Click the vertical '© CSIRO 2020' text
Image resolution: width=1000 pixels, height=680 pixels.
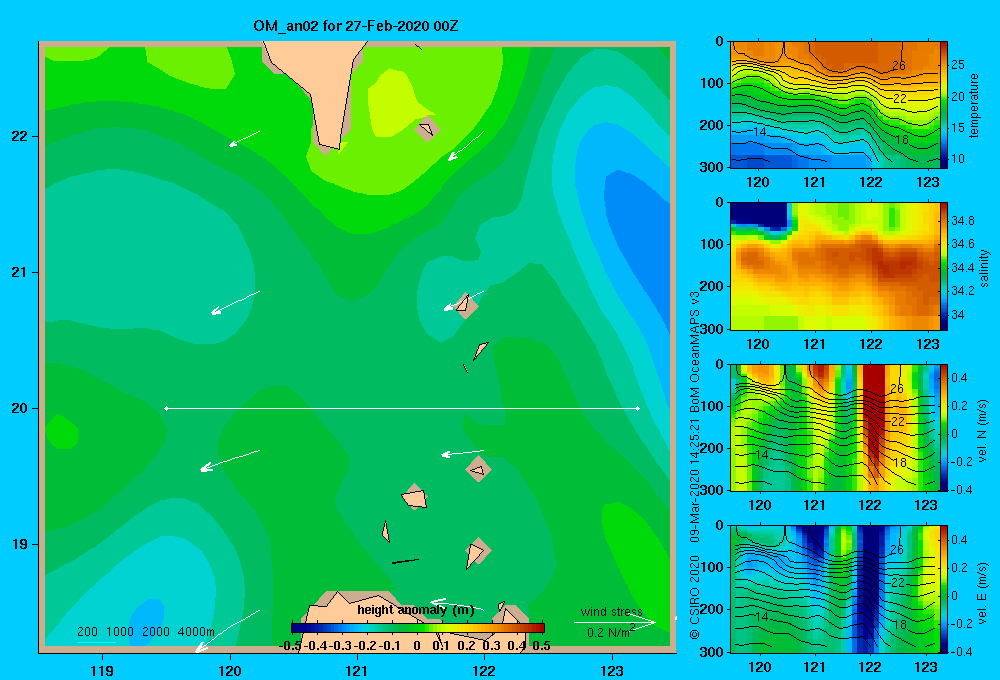coord(695,596)
